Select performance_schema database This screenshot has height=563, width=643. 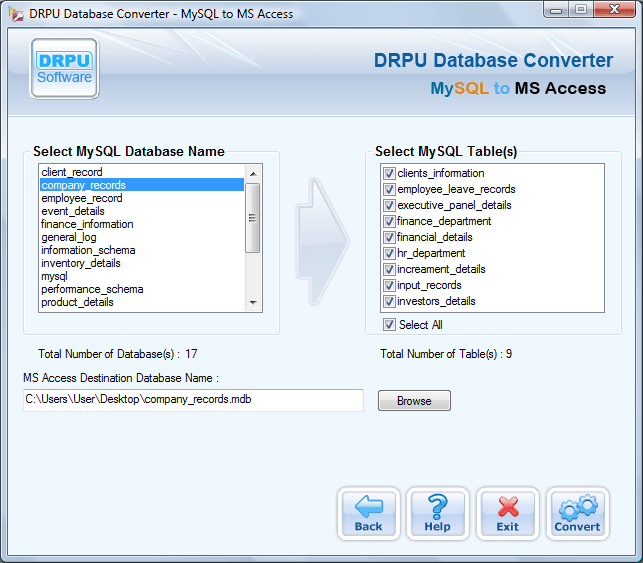[142, 289]
